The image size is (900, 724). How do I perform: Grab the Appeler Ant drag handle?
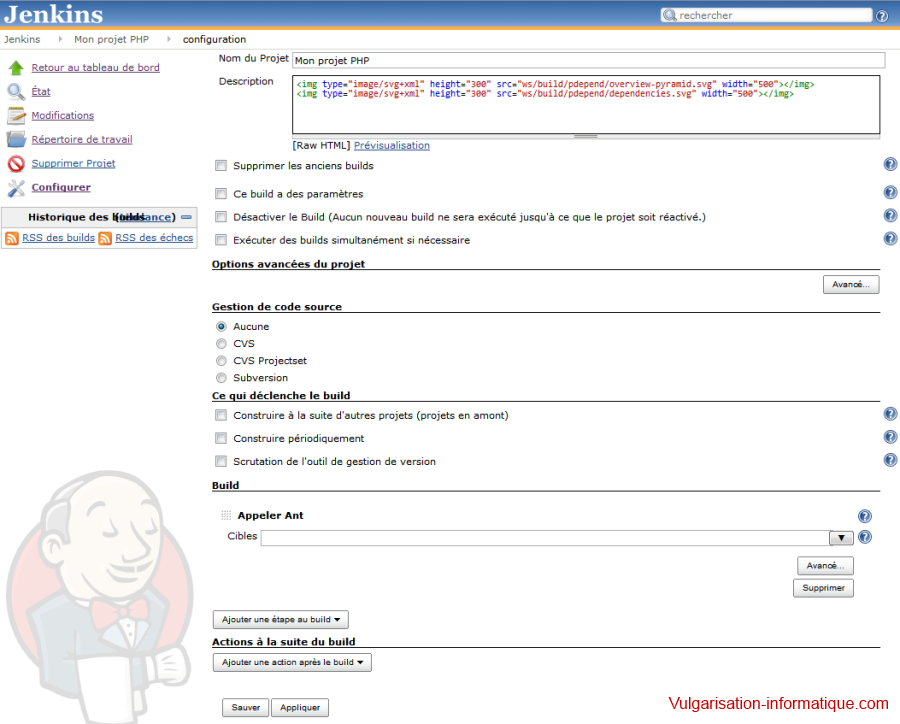(x=226, y=516)
